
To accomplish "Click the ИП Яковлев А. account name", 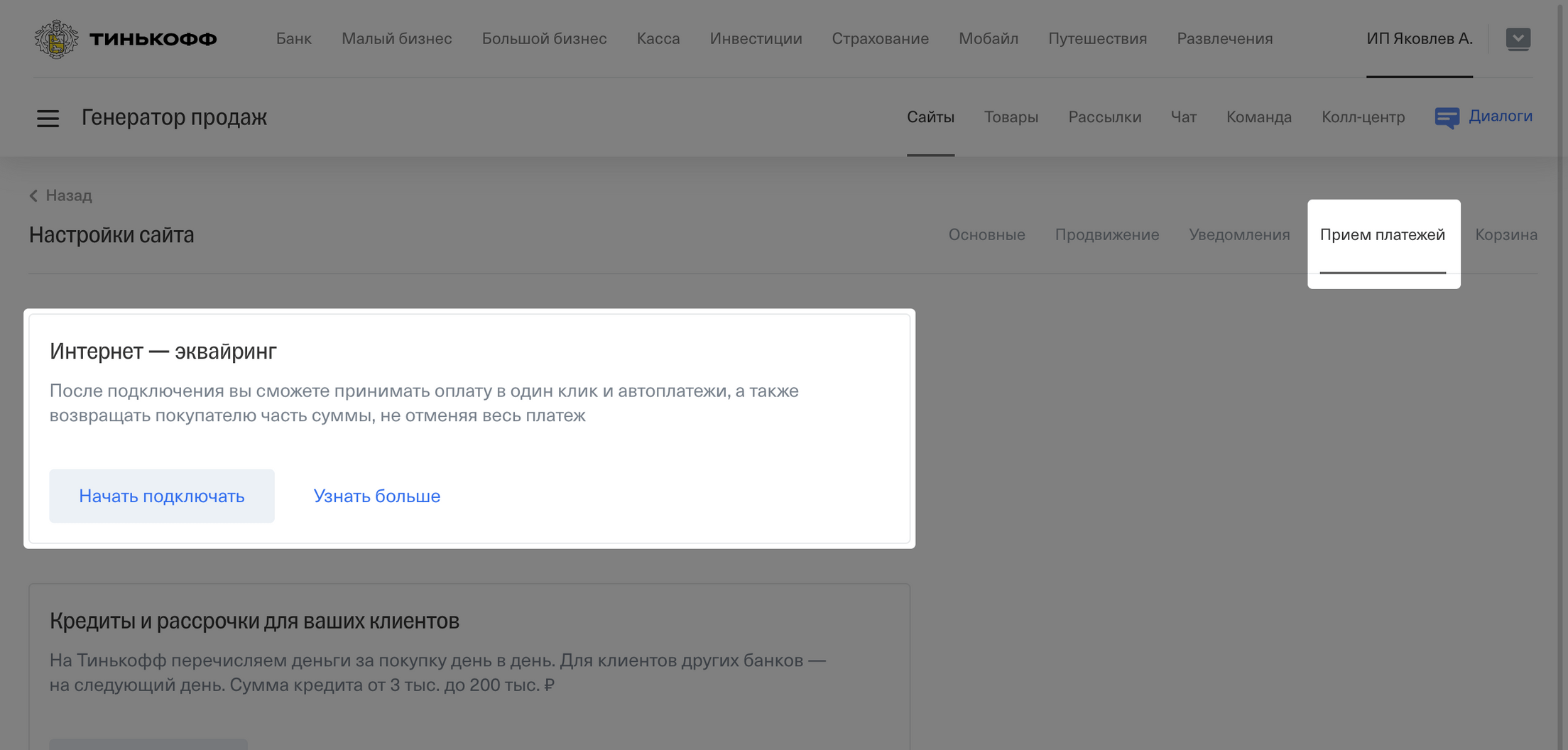I will 1420,38.
